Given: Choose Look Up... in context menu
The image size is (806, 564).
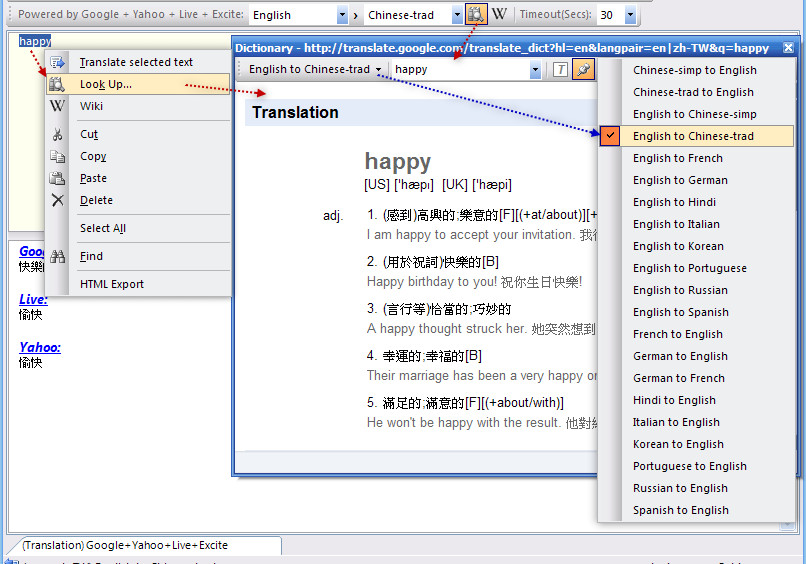Looking at the screenshot, I should (x=138, y=84).
